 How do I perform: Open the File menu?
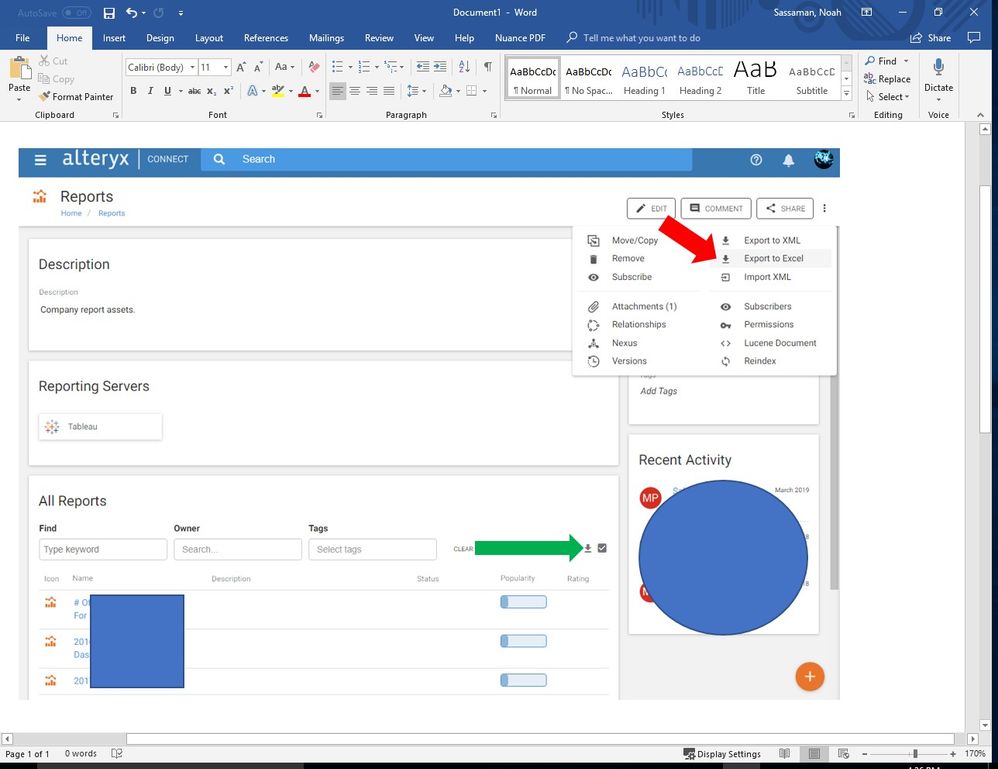[x=22, y=38]
